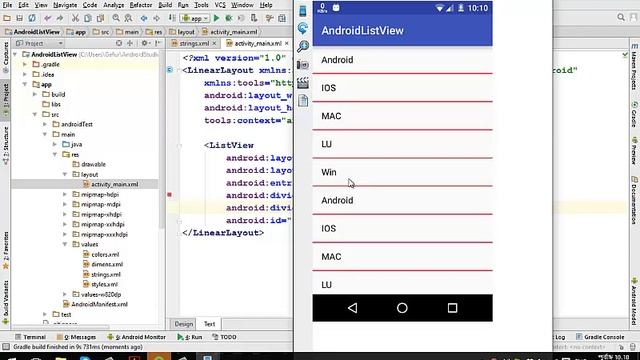Click emulator zoom magnifier icon
Image resolution: width=640 pixels, height=360 pixels.
303,46
